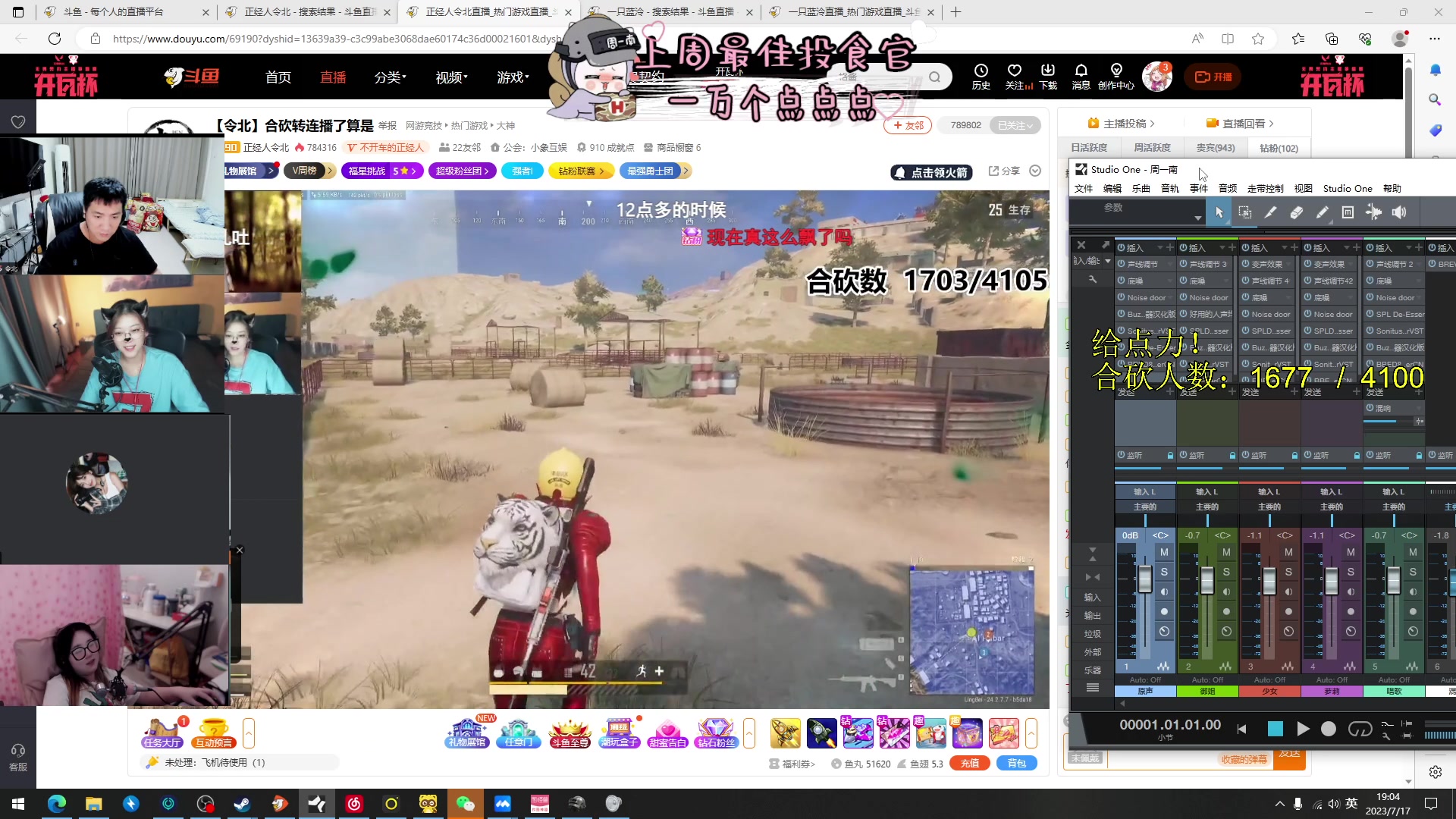Open 主播投稿 link
The width and height of the screenshot is (1456, 819).
(1121, 124)
